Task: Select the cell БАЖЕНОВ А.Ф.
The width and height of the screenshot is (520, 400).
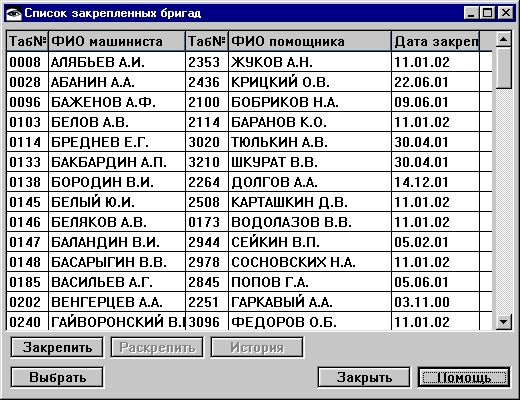Action: click(x=117, y=102)
